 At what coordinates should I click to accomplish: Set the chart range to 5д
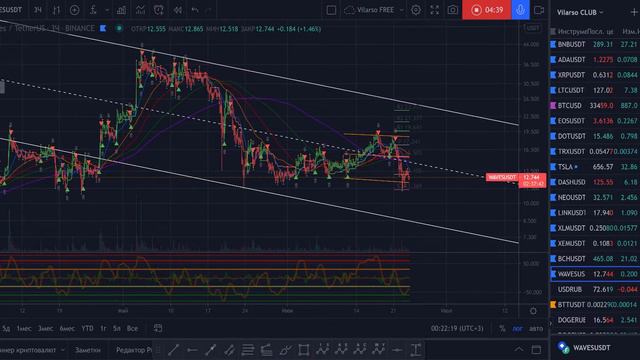click(x=6, y=328)
